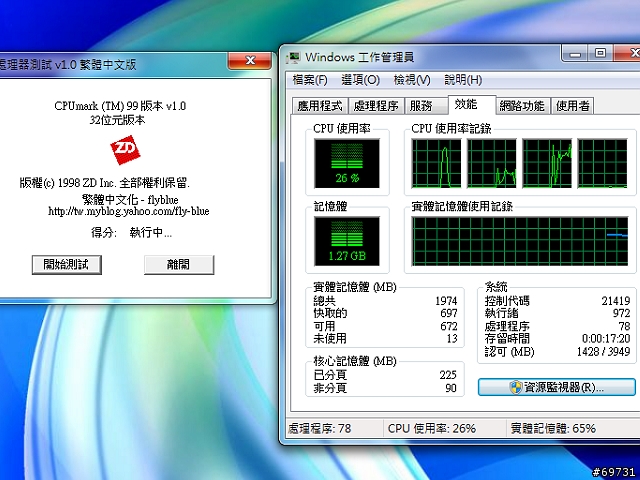Click the first CPU core history graph
The height and width of the screenshot is (480, 640).
pyautogui.click(x=436, y=163)
